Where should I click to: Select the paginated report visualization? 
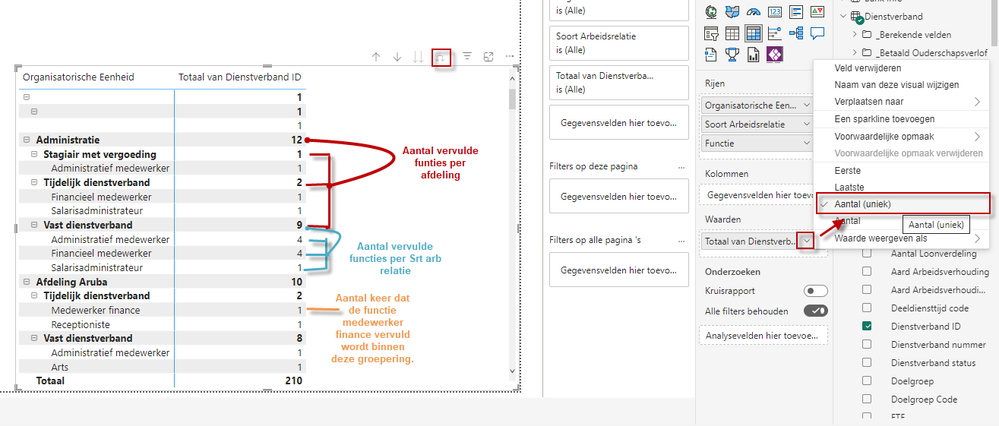(754, 54)
